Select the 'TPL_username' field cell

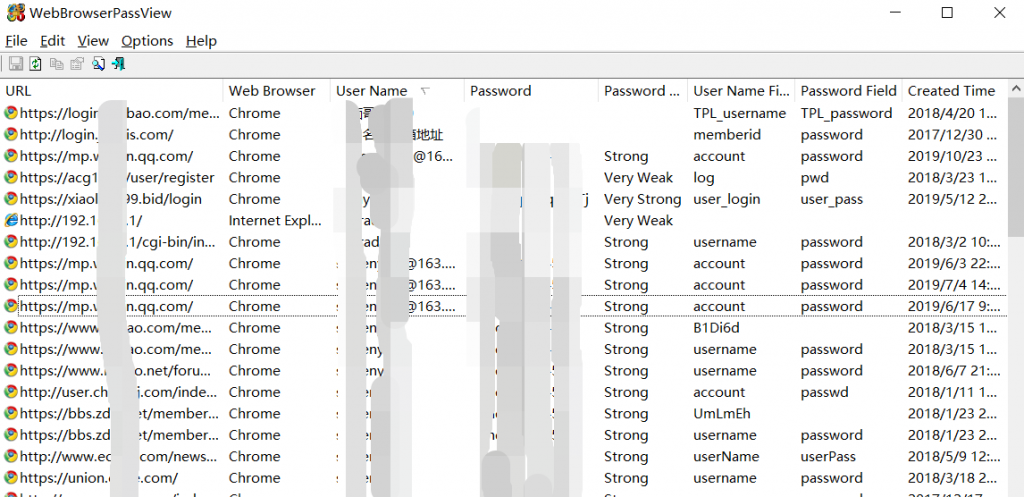739,114
